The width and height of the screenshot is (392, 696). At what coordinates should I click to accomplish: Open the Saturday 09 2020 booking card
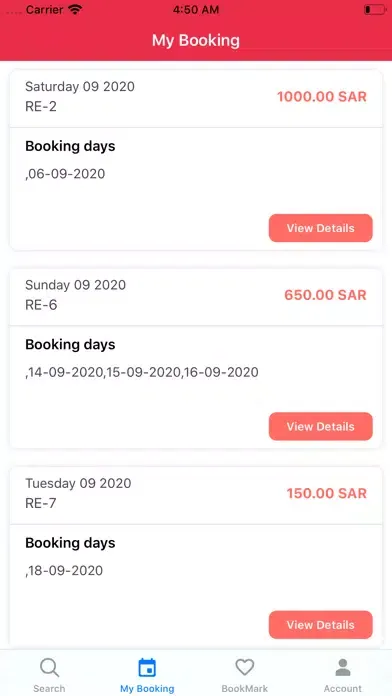coord(196,160)
